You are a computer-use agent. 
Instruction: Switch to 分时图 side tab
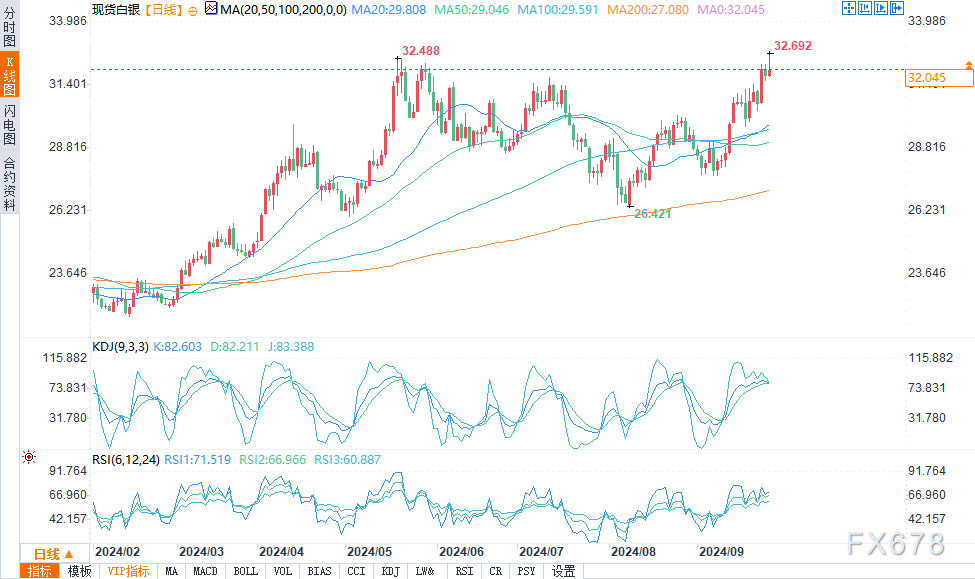pyautogui.click(x=9, y=26)
